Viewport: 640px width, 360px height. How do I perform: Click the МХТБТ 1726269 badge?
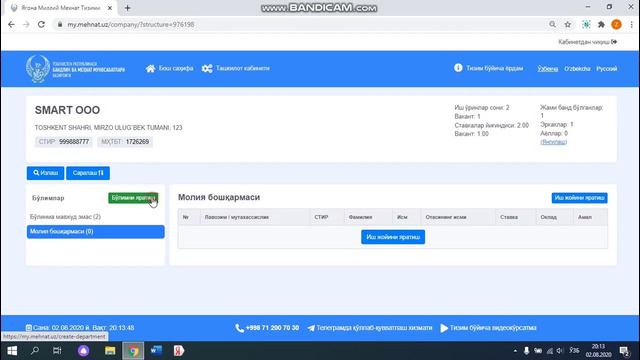click(125, 142)
